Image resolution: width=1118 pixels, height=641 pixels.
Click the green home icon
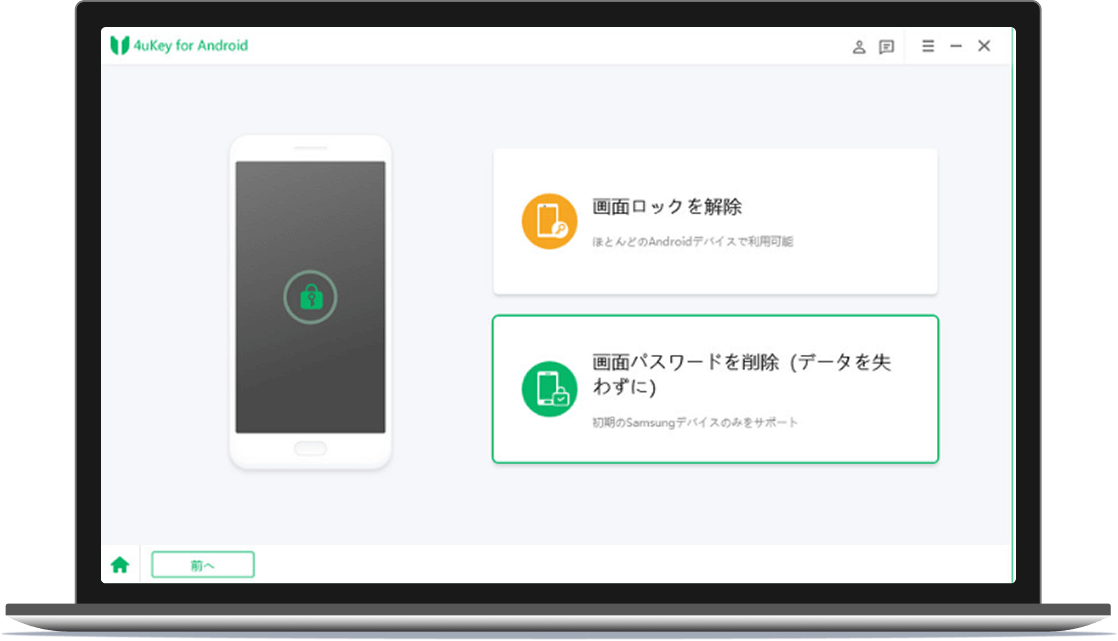click(x=119, y=564)
